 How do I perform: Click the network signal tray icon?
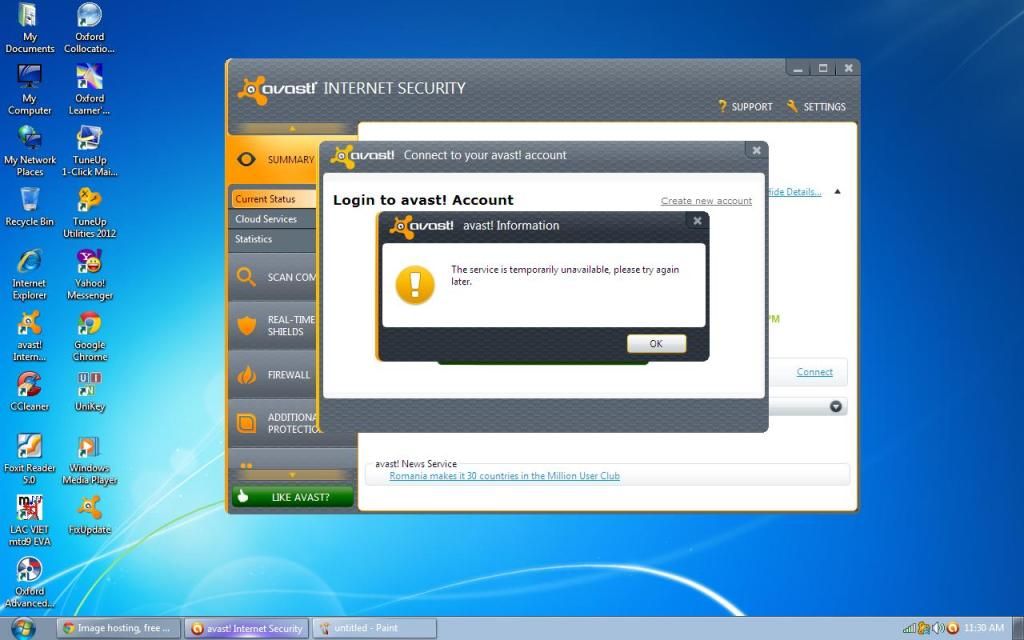click(x=909, y=628)
